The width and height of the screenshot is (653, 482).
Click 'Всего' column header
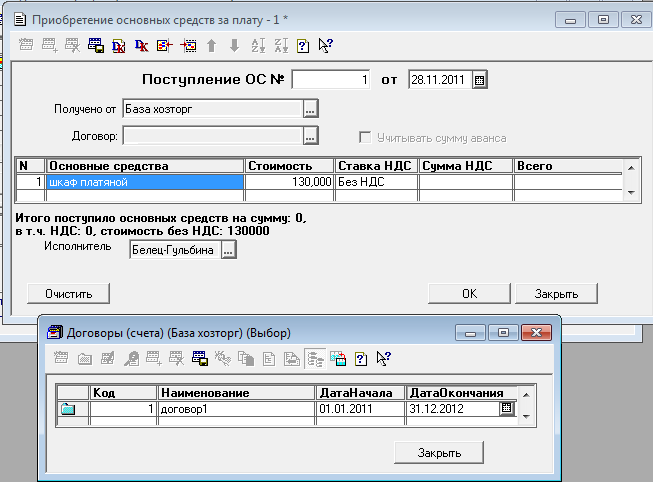568,166
